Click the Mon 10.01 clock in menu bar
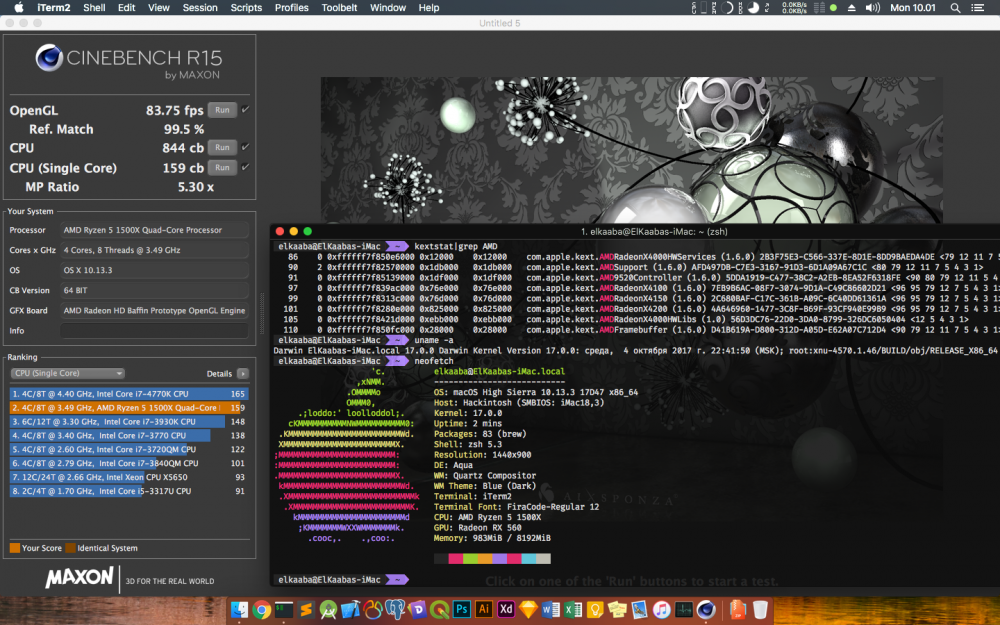The height and width of the screenshot is (625, 1000). 913,8
